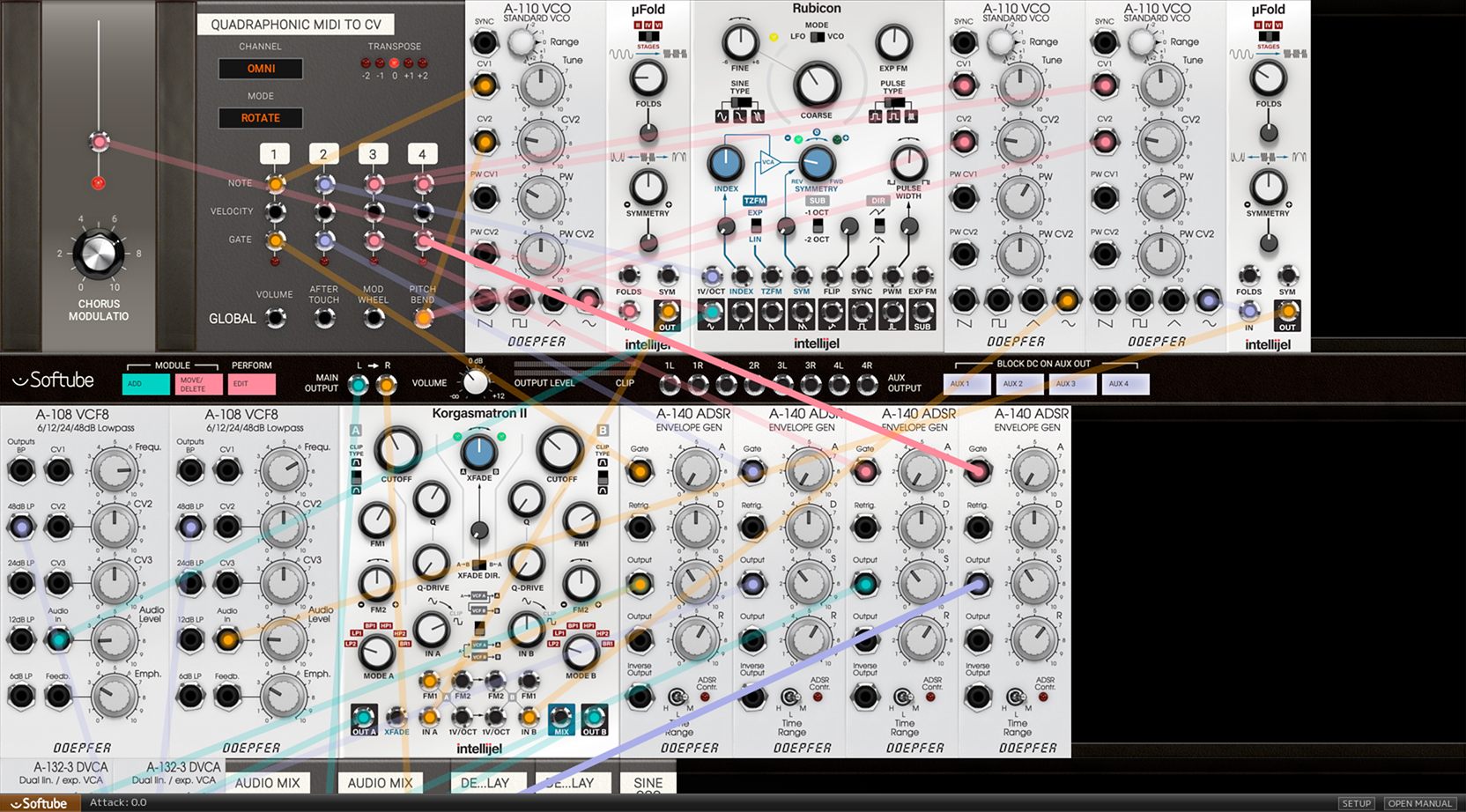Click the SETUP button
Viewport: 1466px width, 812px height.
1356,803
